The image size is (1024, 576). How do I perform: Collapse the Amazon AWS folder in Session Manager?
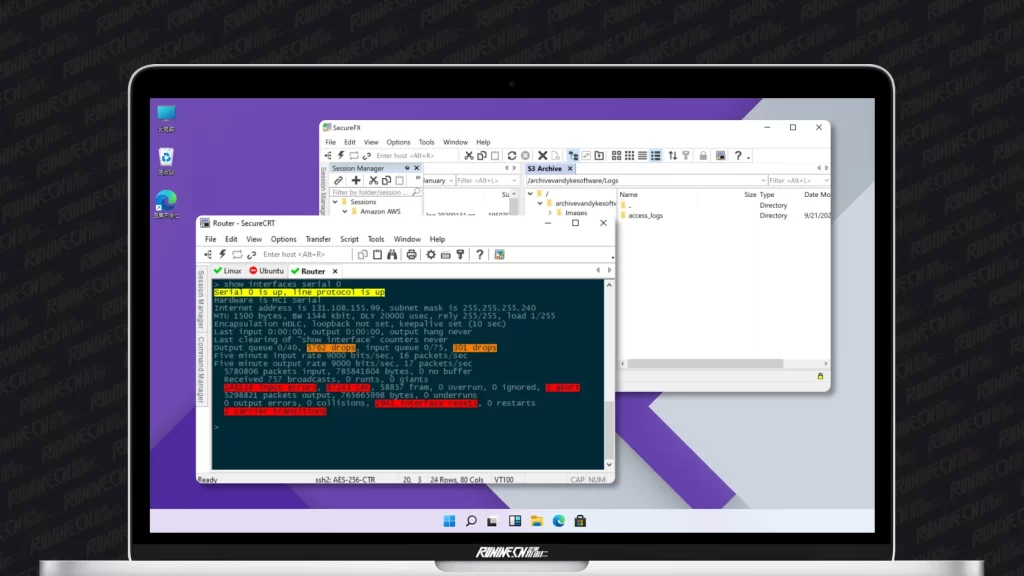[x=344, y=212]
